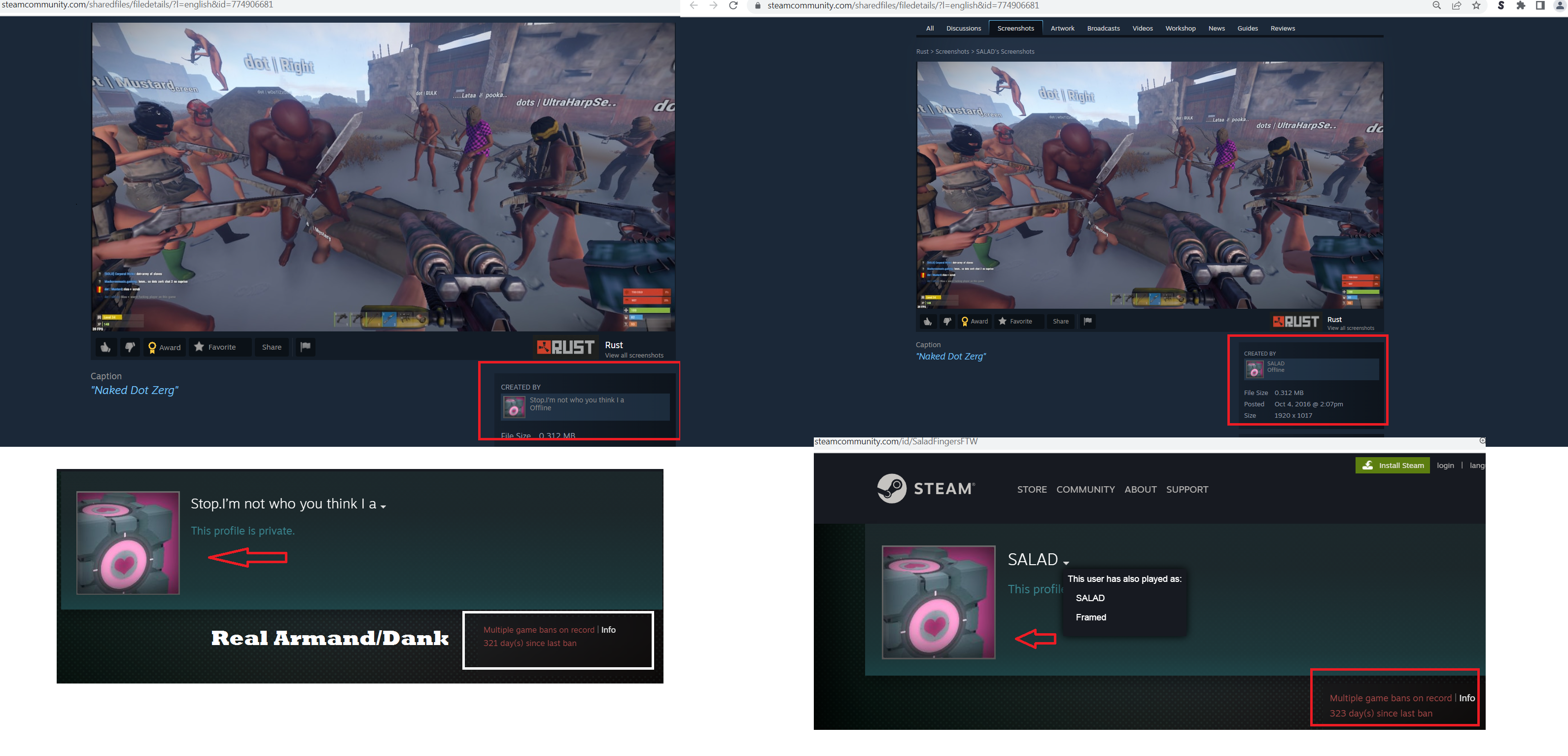This screenshot has width=1568, height=756.
Task: Click the green Install Steam button
Action: tap(1392, 466)
